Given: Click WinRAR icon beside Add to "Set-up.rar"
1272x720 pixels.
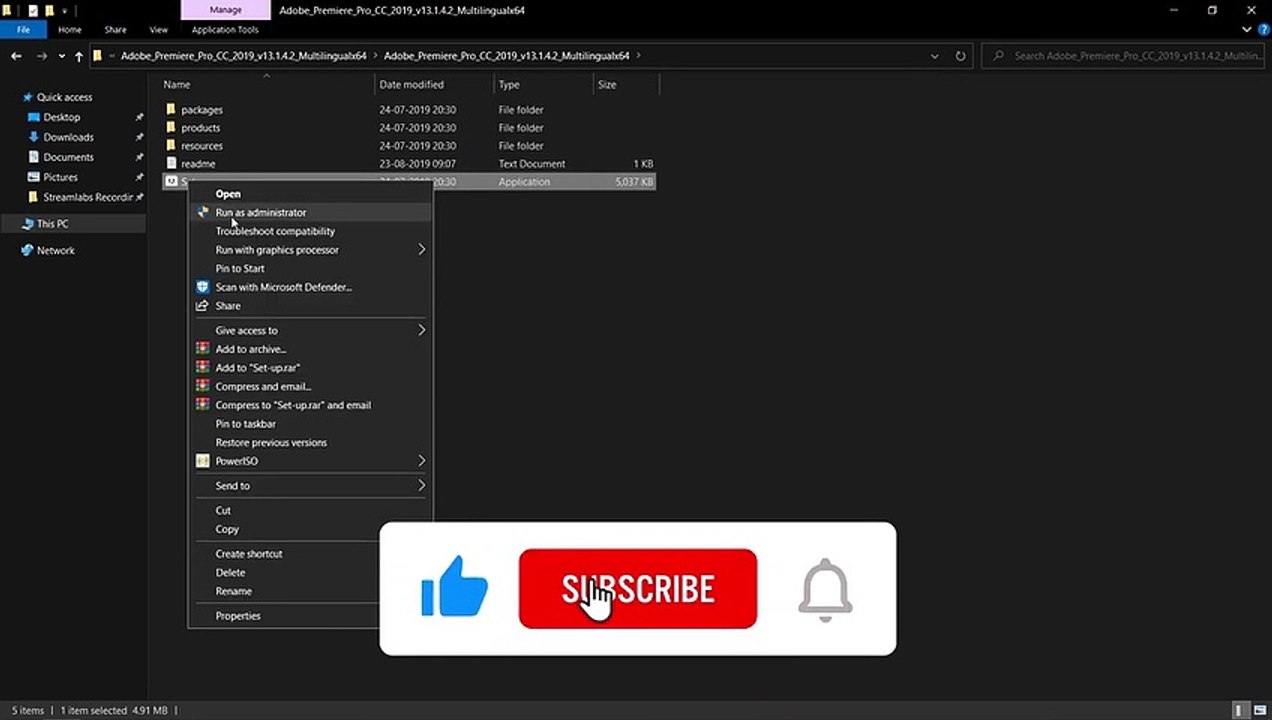Looking at the screenshot, I should [x=203, y=368].
